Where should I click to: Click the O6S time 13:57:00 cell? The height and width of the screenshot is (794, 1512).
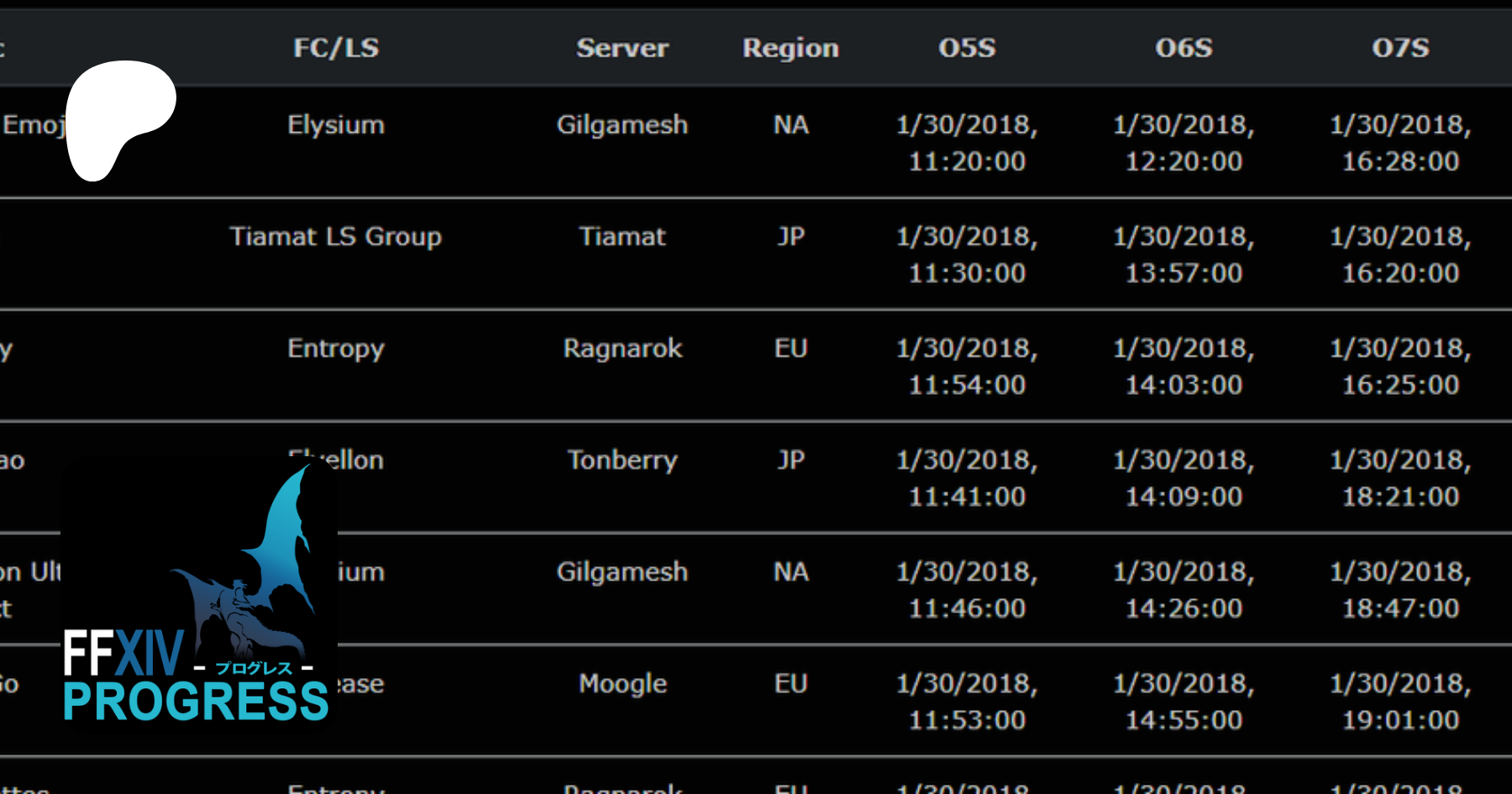pyautogui.click(x=1184, y=255)
